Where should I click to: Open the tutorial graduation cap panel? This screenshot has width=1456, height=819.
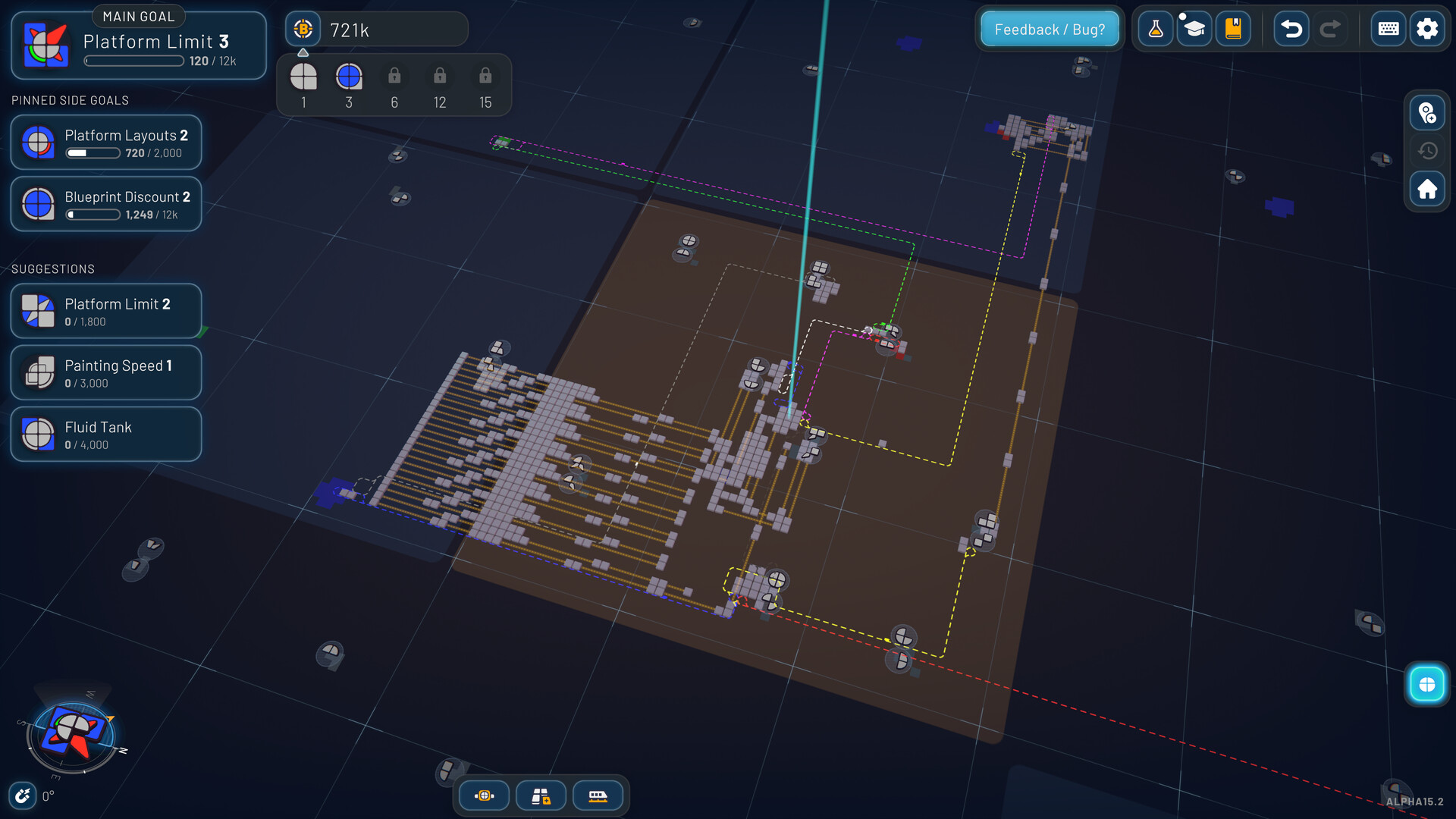click(x=1194, y=29)
